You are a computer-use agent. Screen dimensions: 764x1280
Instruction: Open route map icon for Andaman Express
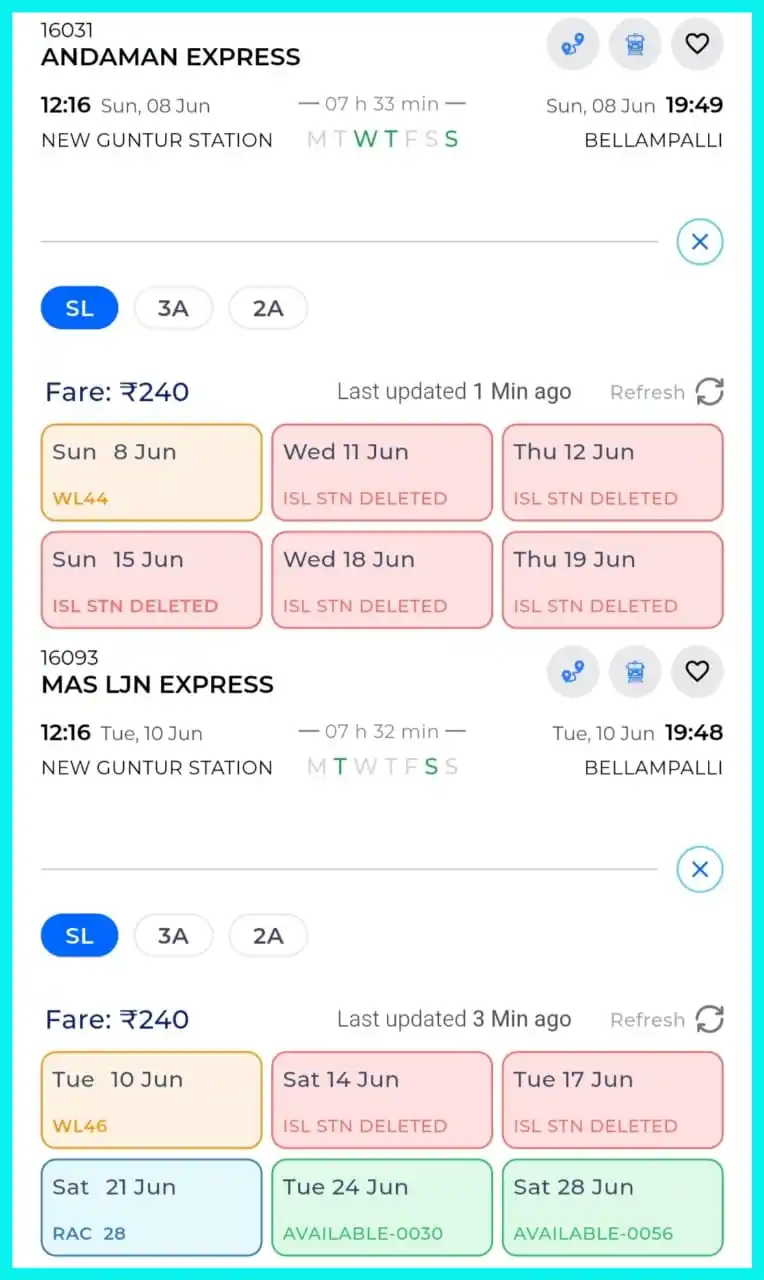tap(573, 44)
